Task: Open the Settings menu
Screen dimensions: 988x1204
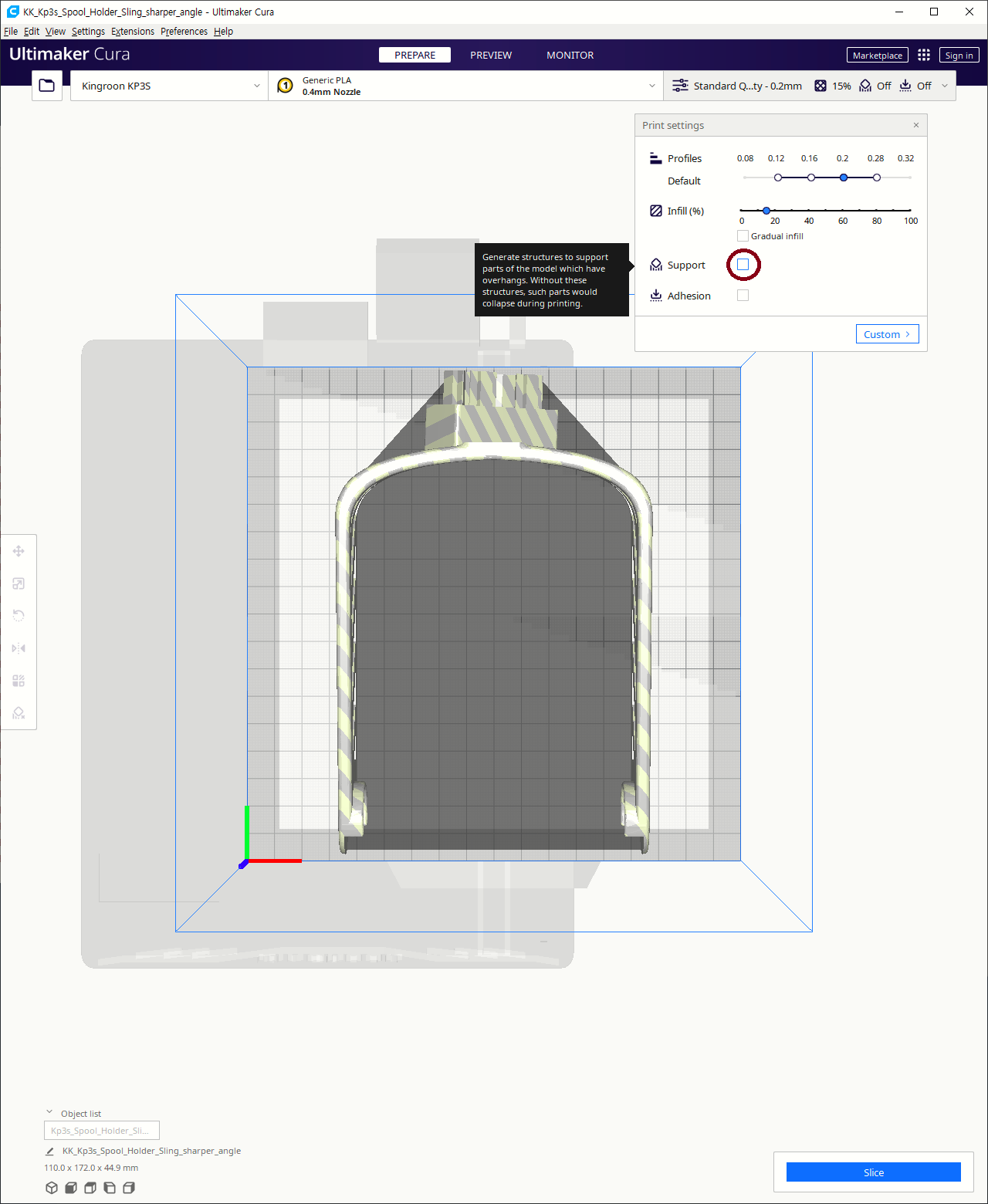Action: pyautogui.click(x=88, y=32)
